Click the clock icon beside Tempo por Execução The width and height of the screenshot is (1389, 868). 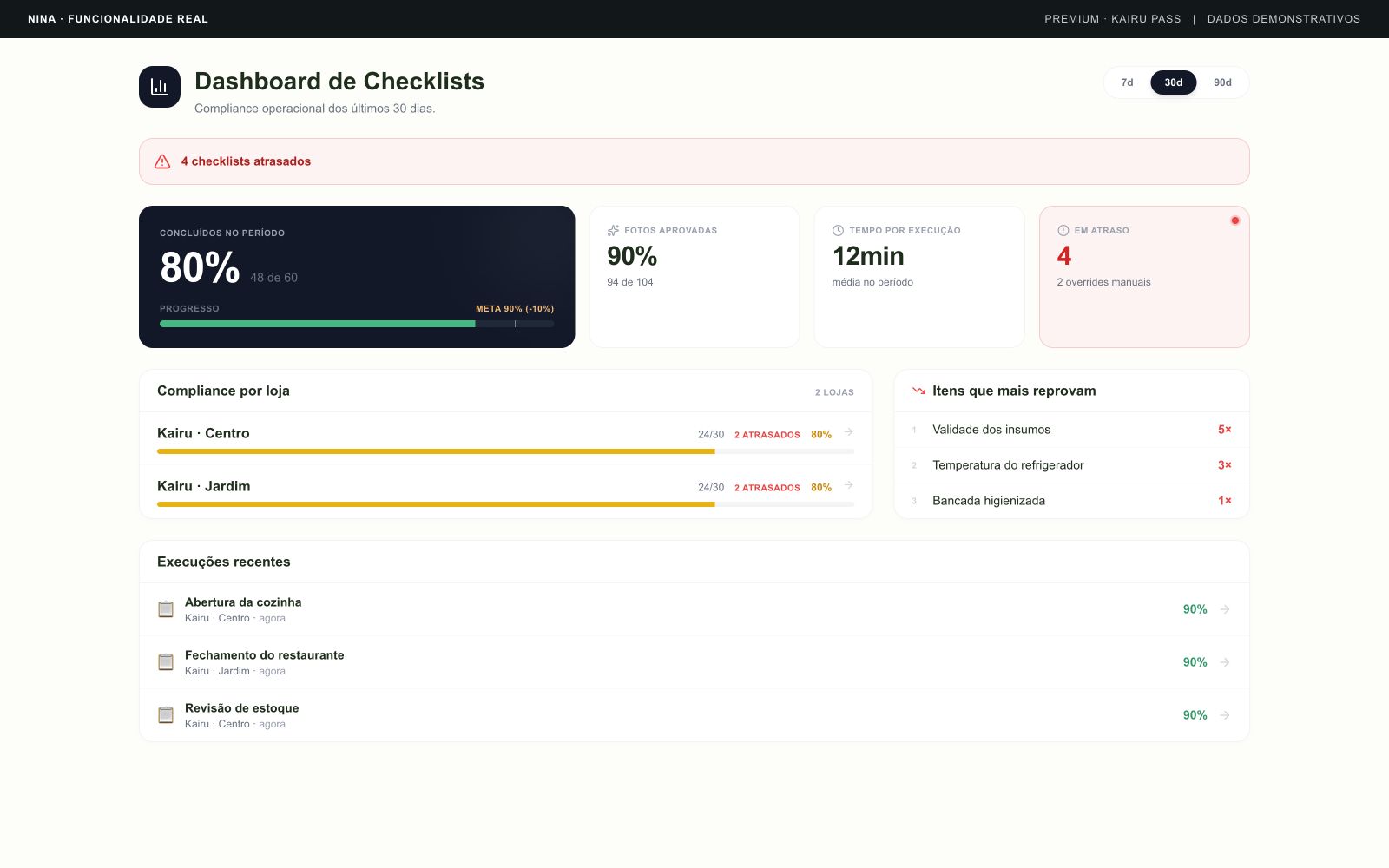(838, 231)
